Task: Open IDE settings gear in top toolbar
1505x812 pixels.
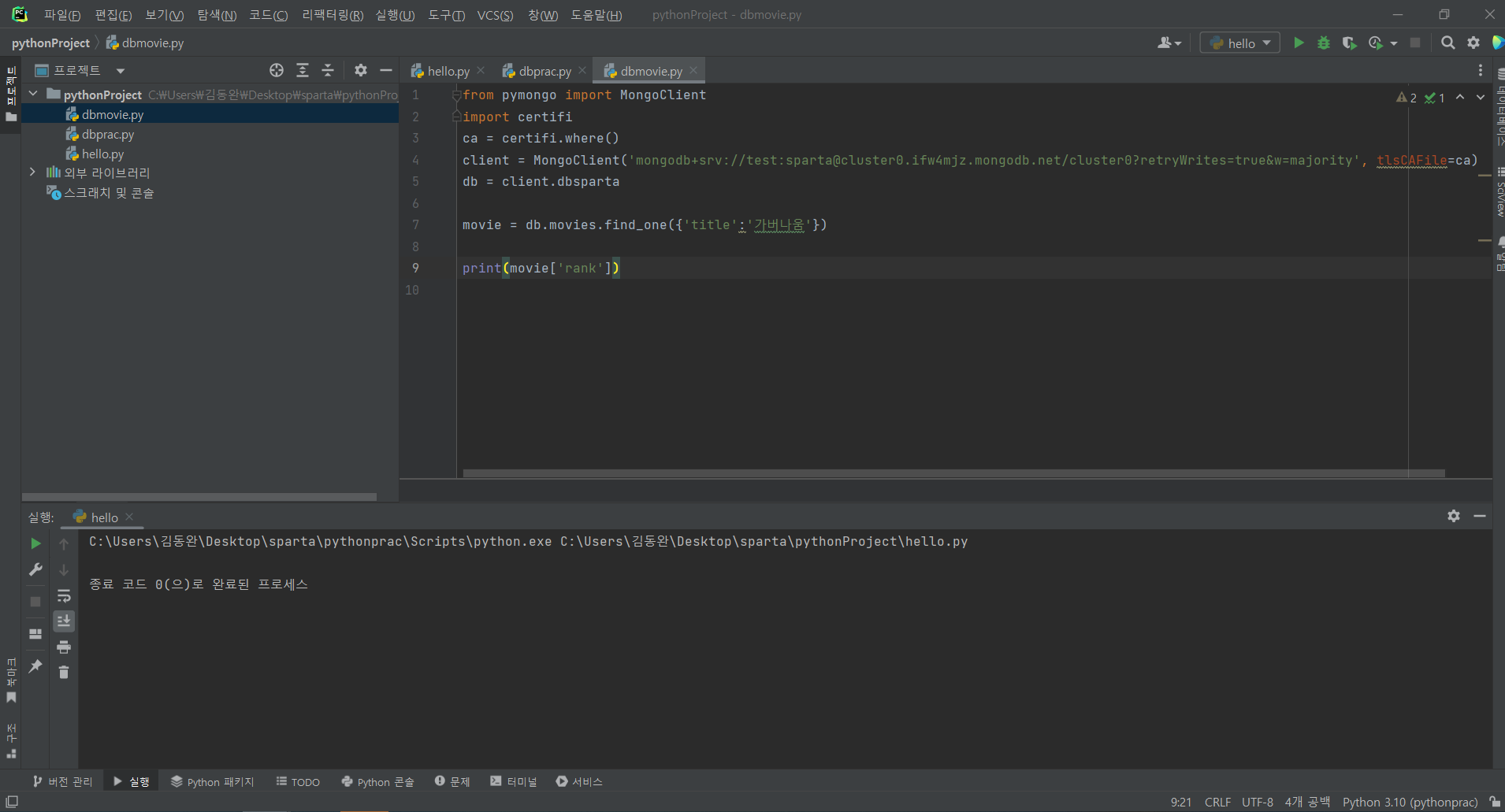Action: point(1473,43)
